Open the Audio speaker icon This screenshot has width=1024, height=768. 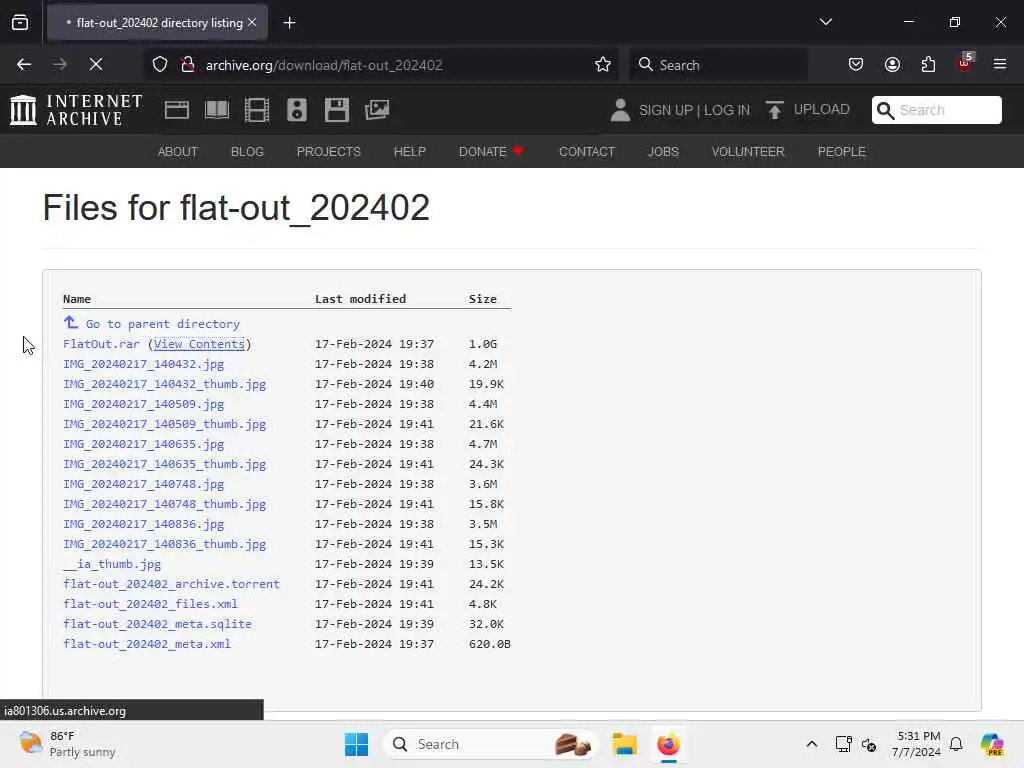pyautogui.click(x=296, y=110)
